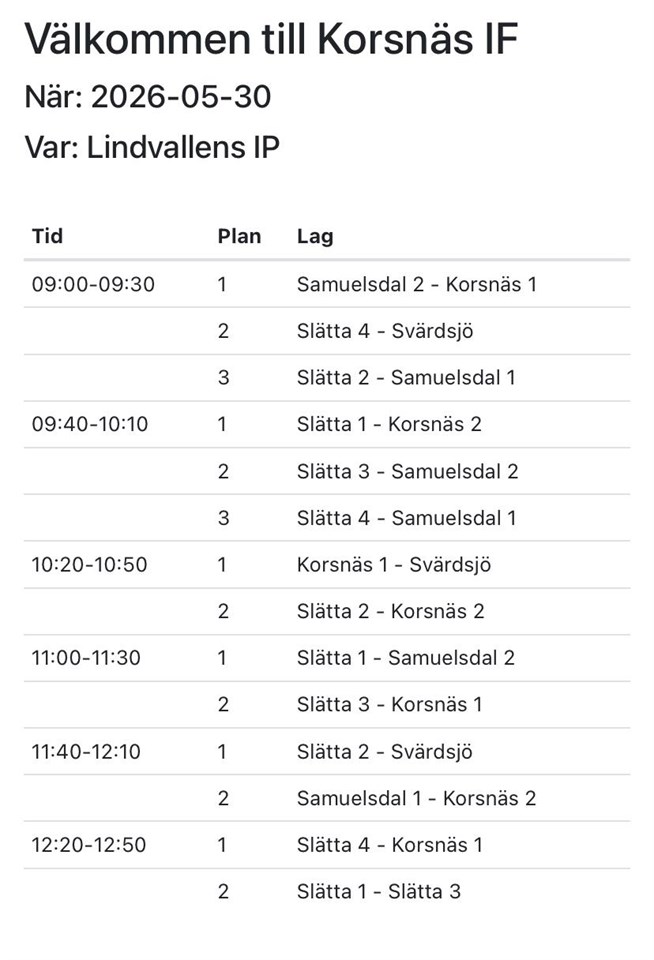Click the Lag column header
Viewport: 654px width, 960px height.
[315, 236]
